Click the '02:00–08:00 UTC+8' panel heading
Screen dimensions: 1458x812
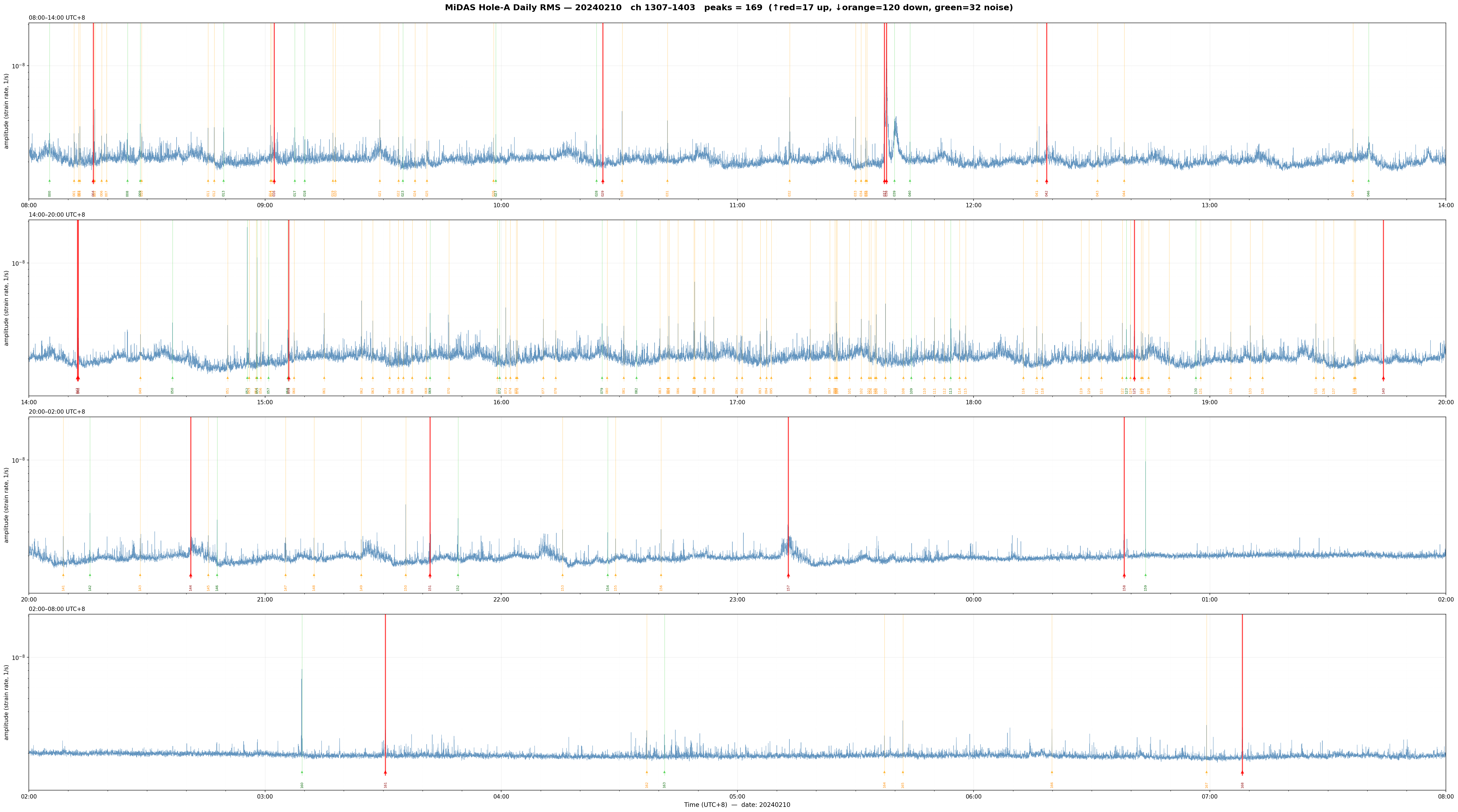pos(57,609)
